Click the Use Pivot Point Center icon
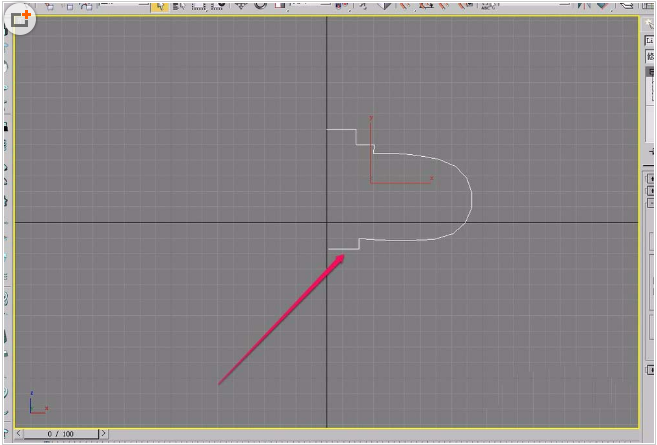 point(344,6)
